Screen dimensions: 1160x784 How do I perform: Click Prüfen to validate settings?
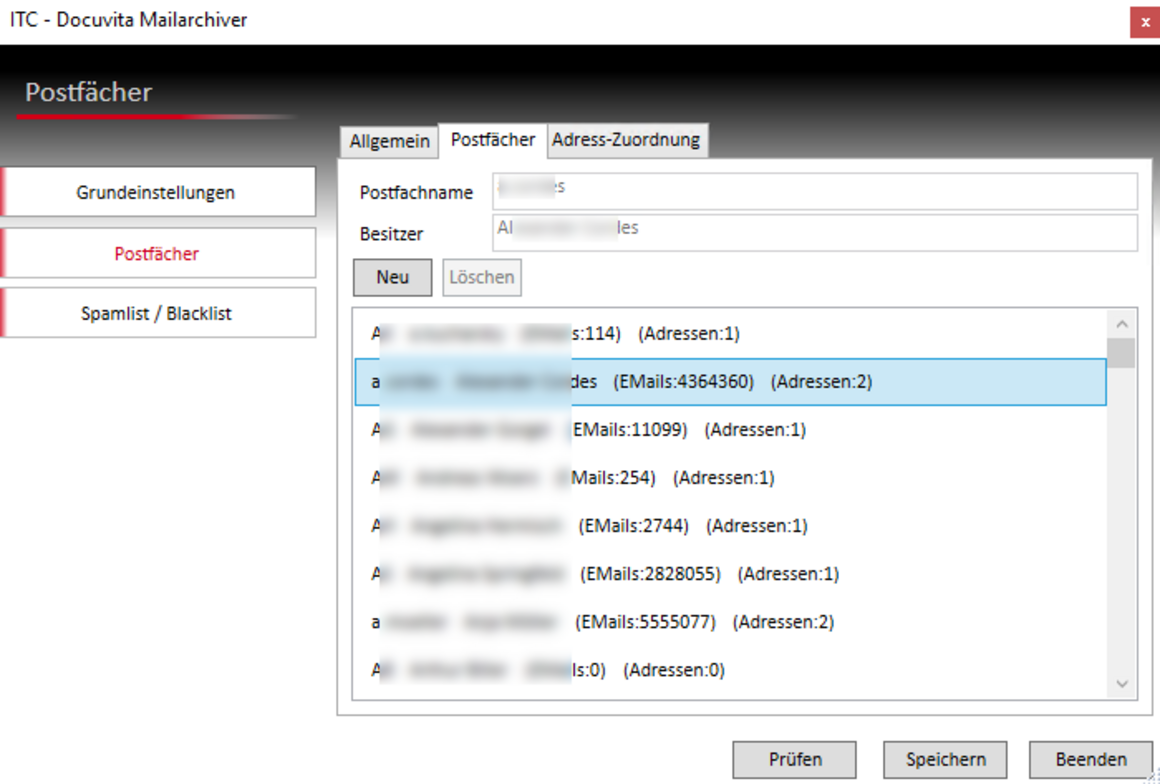(x=794, y=760)
